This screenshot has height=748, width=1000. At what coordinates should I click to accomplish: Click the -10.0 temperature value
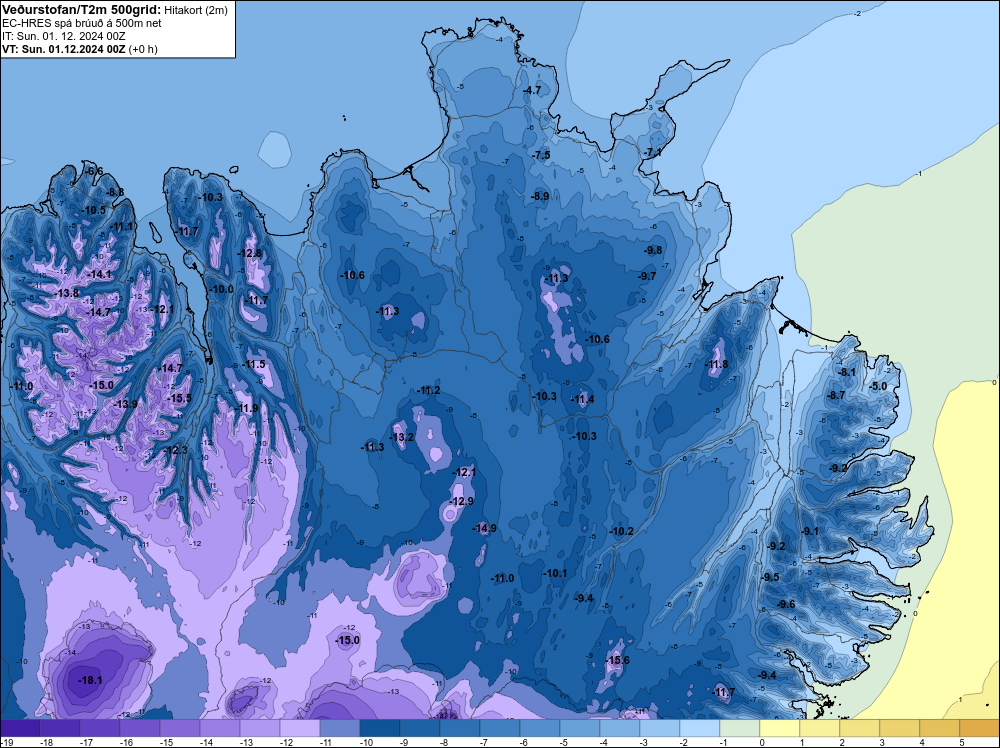(221, 289)
